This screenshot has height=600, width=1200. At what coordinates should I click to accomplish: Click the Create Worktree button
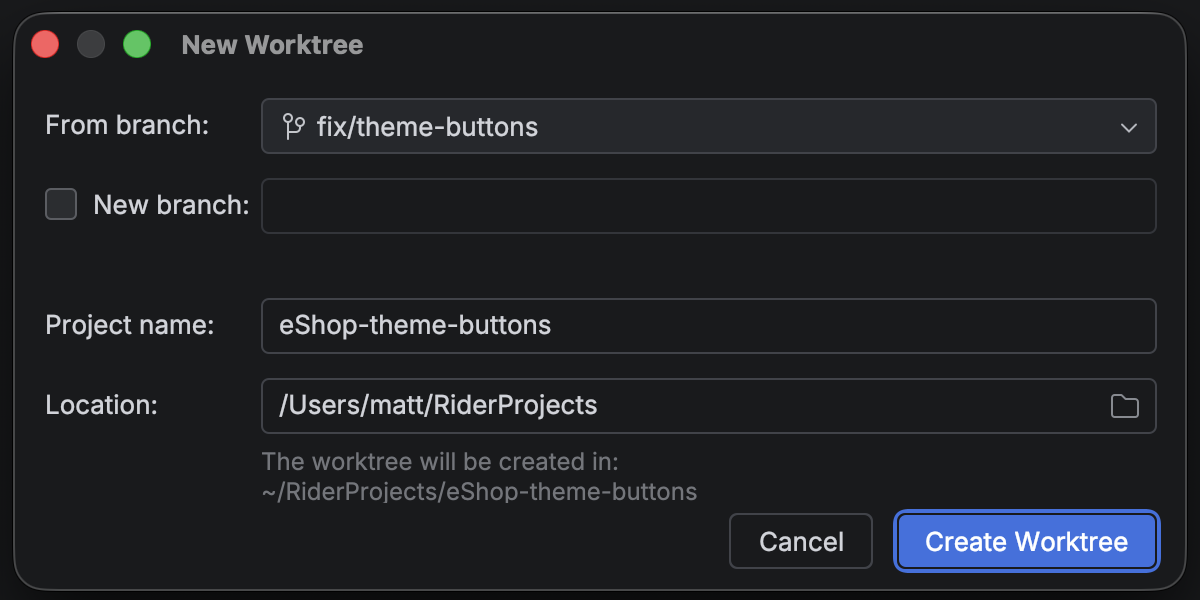point(1026,541)
